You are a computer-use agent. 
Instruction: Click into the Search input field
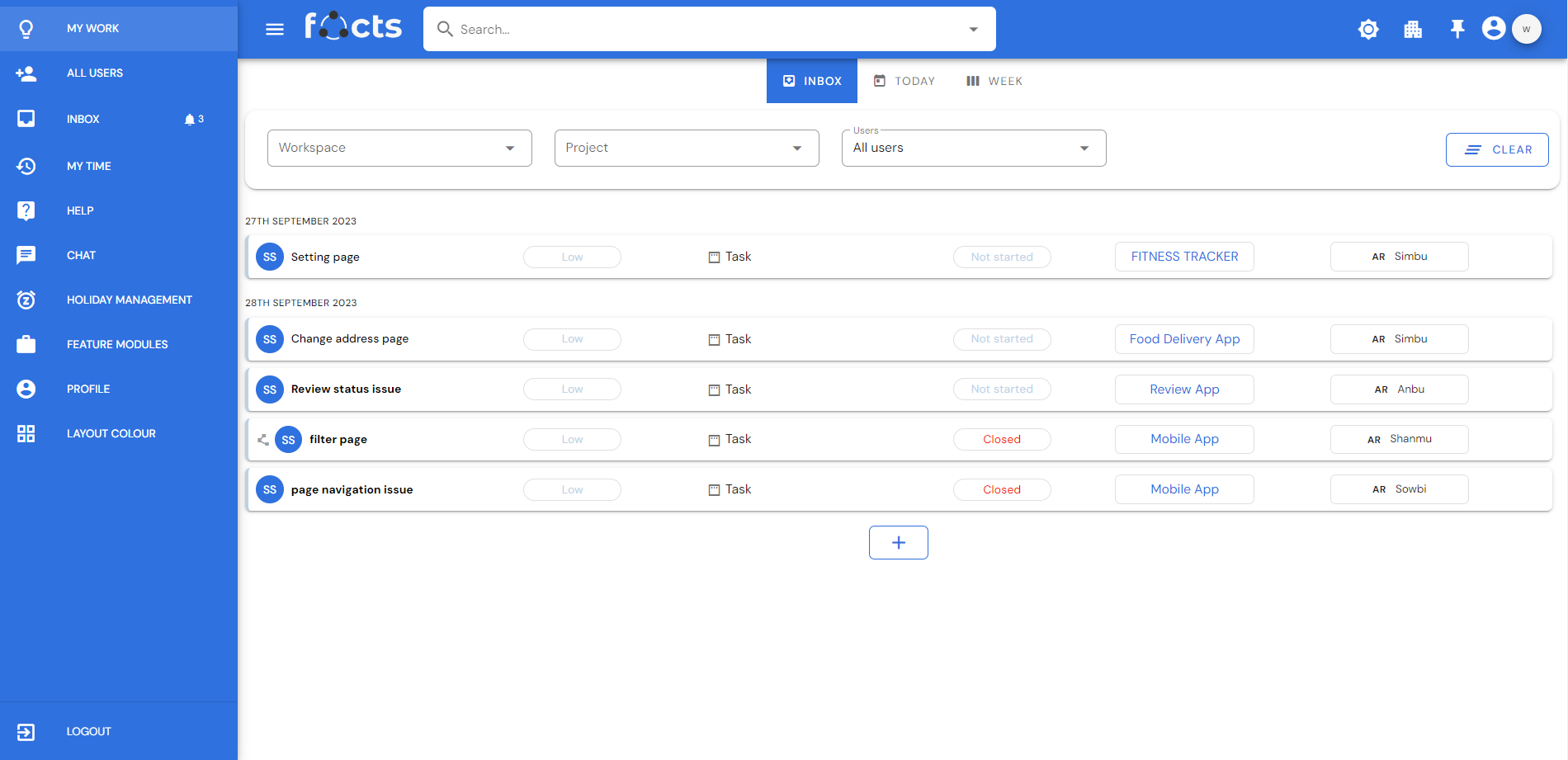[701, 30]
